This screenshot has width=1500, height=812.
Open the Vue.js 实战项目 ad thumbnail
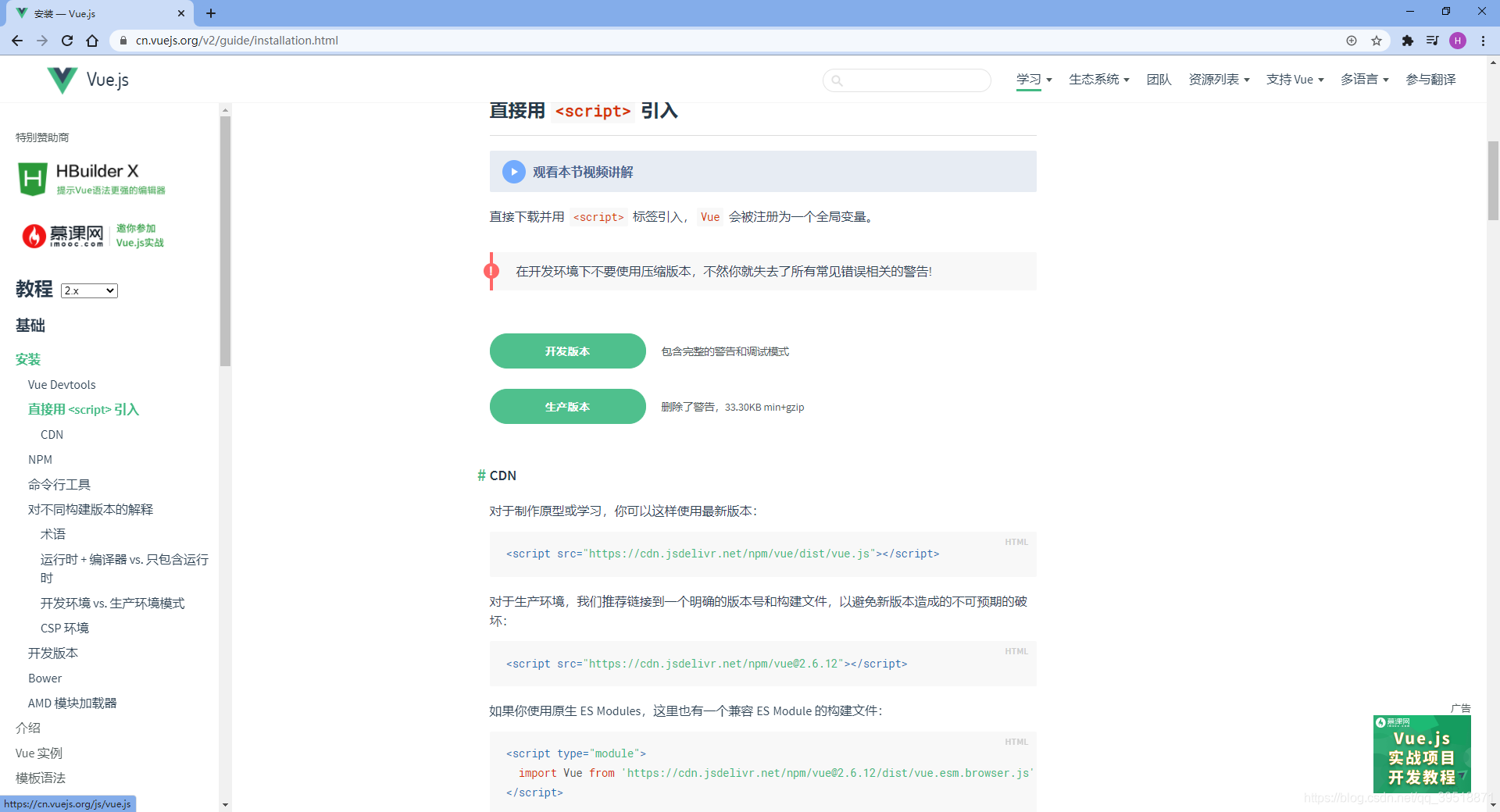[1422, 754]
